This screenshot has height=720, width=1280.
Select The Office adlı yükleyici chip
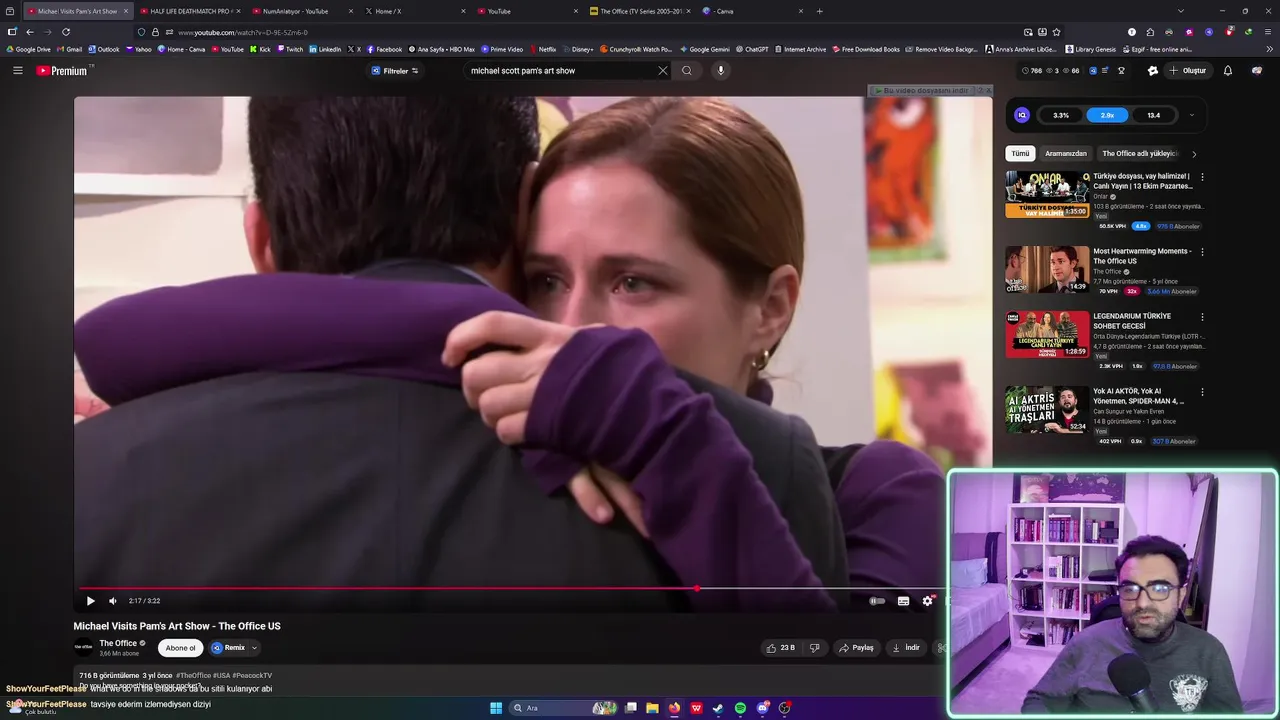pyautogui.click(x=1139, y=154)
